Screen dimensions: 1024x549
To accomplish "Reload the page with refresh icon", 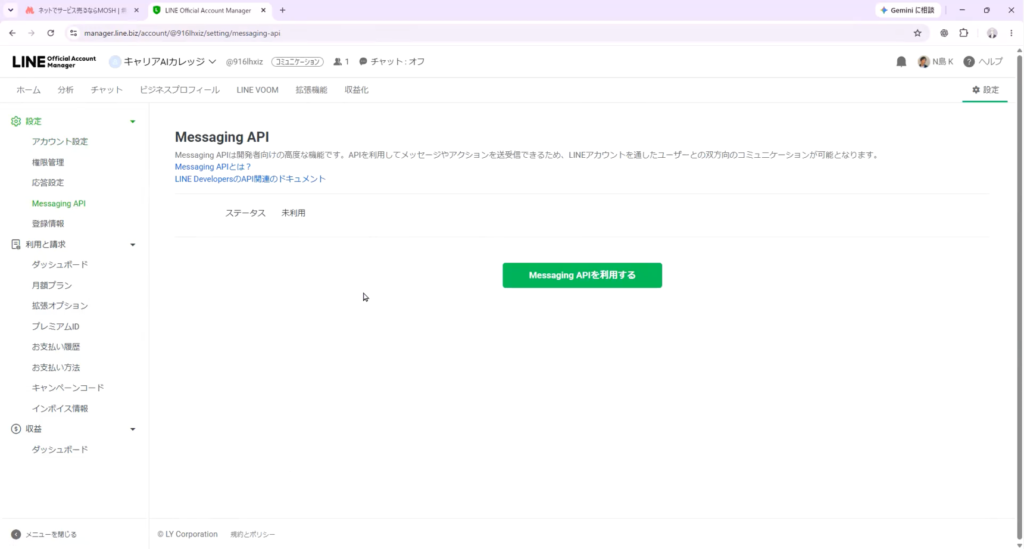I will pos(50,33).
